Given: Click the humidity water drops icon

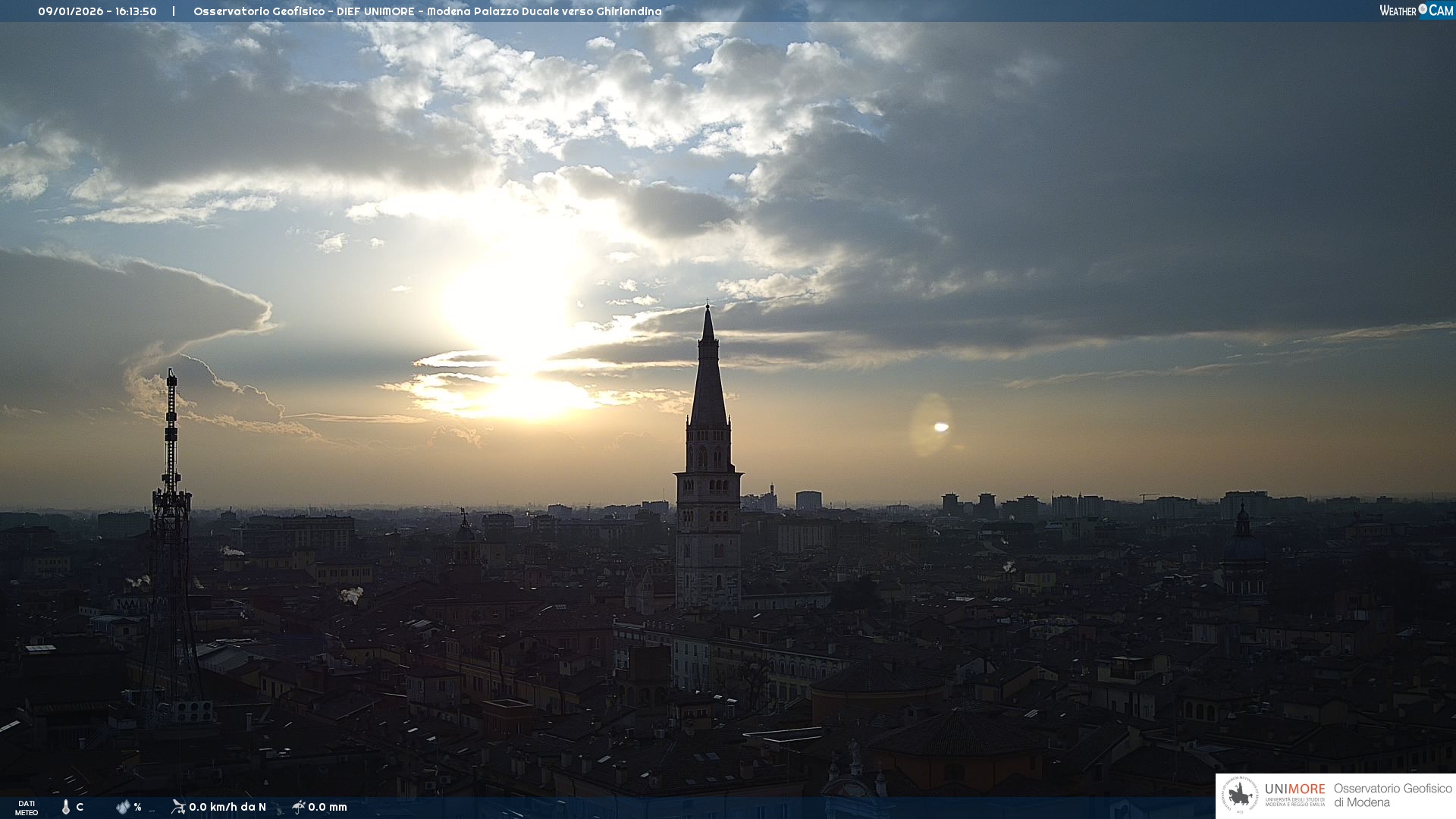Looking at the screenshot, I should point(123,807).
